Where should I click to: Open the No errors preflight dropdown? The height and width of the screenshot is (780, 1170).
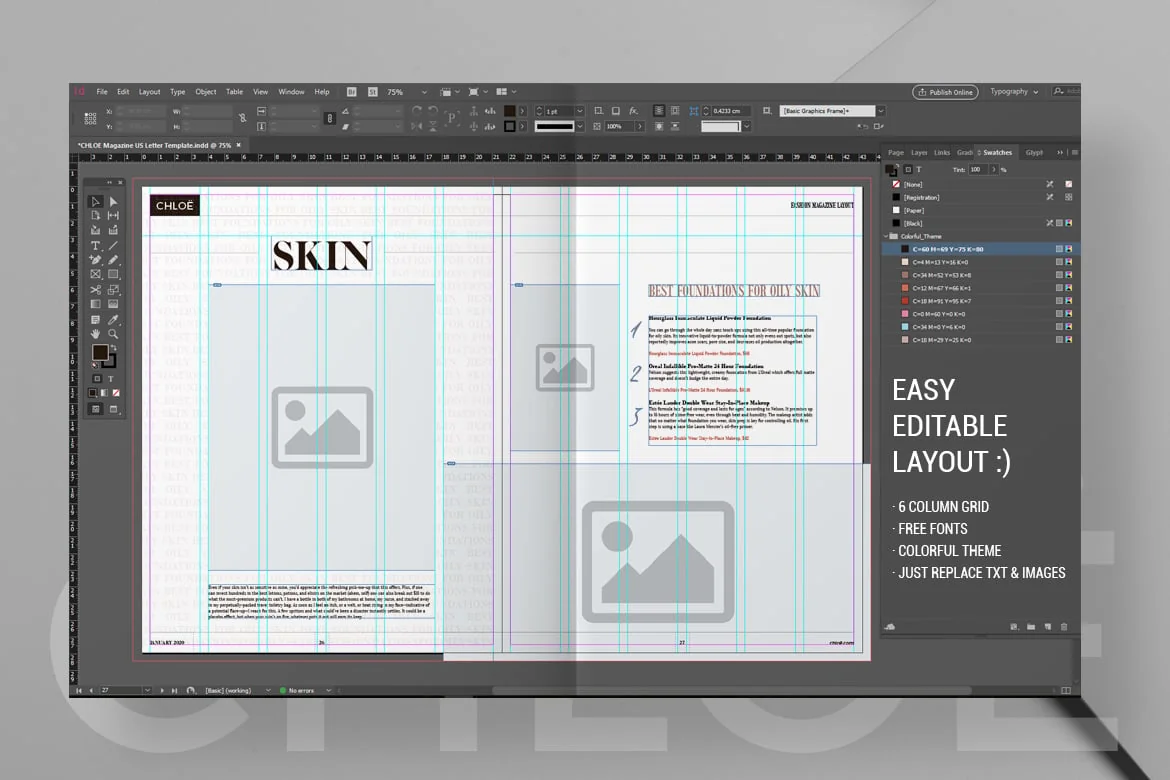328,690
